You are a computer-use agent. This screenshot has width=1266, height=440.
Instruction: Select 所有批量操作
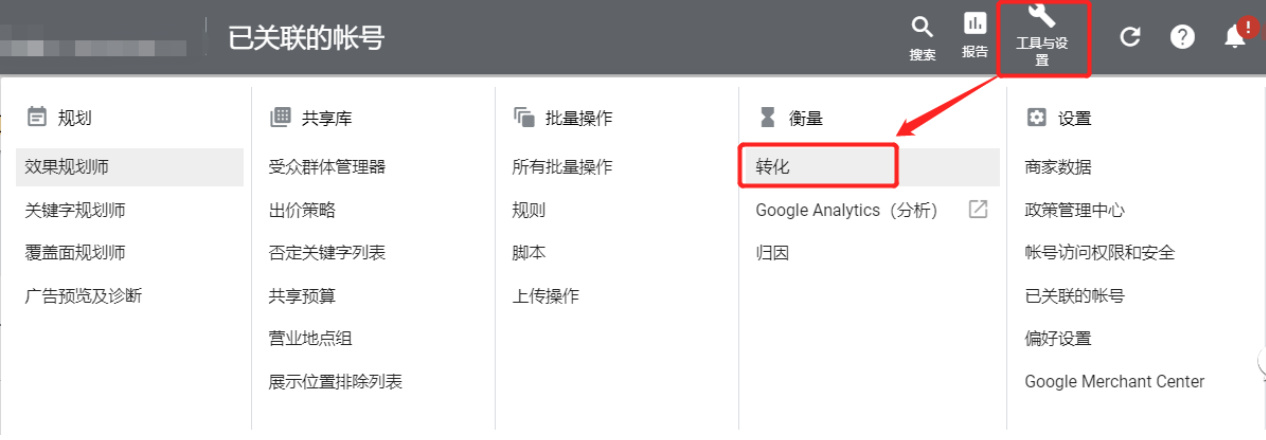[562, 167]
